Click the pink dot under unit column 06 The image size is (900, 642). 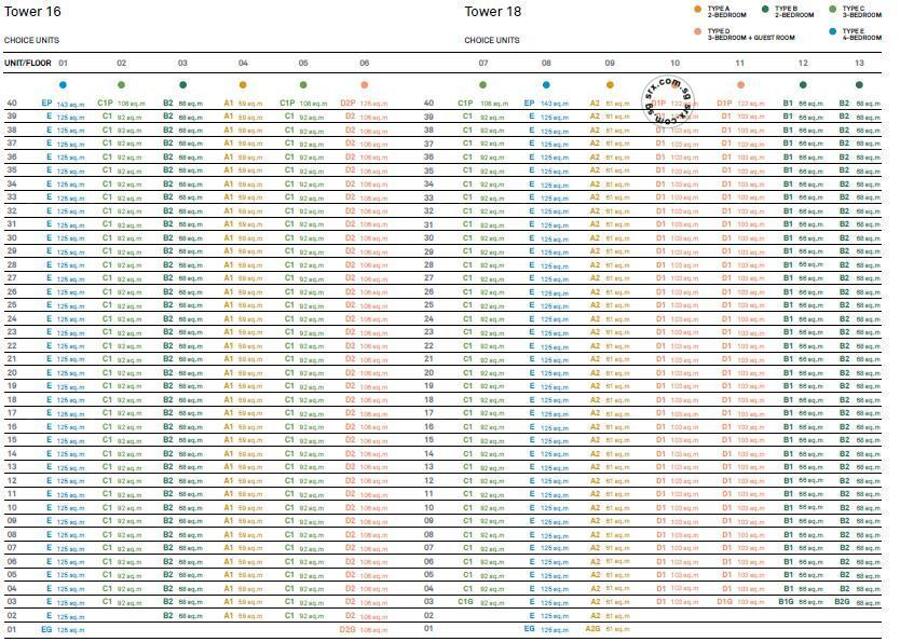[x=364, y=85]
